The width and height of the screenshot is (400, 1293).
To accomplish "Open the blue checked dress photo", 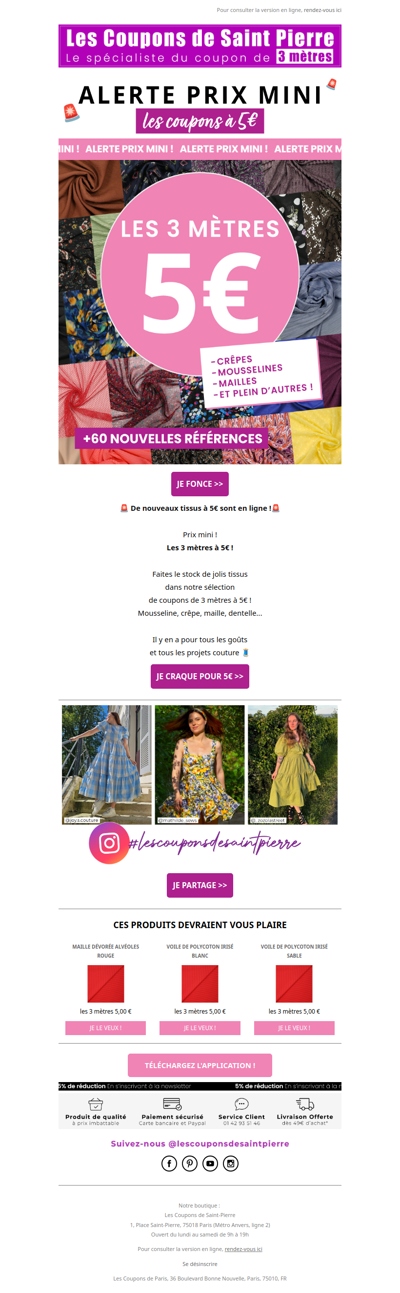I will [x=107, y=765].
